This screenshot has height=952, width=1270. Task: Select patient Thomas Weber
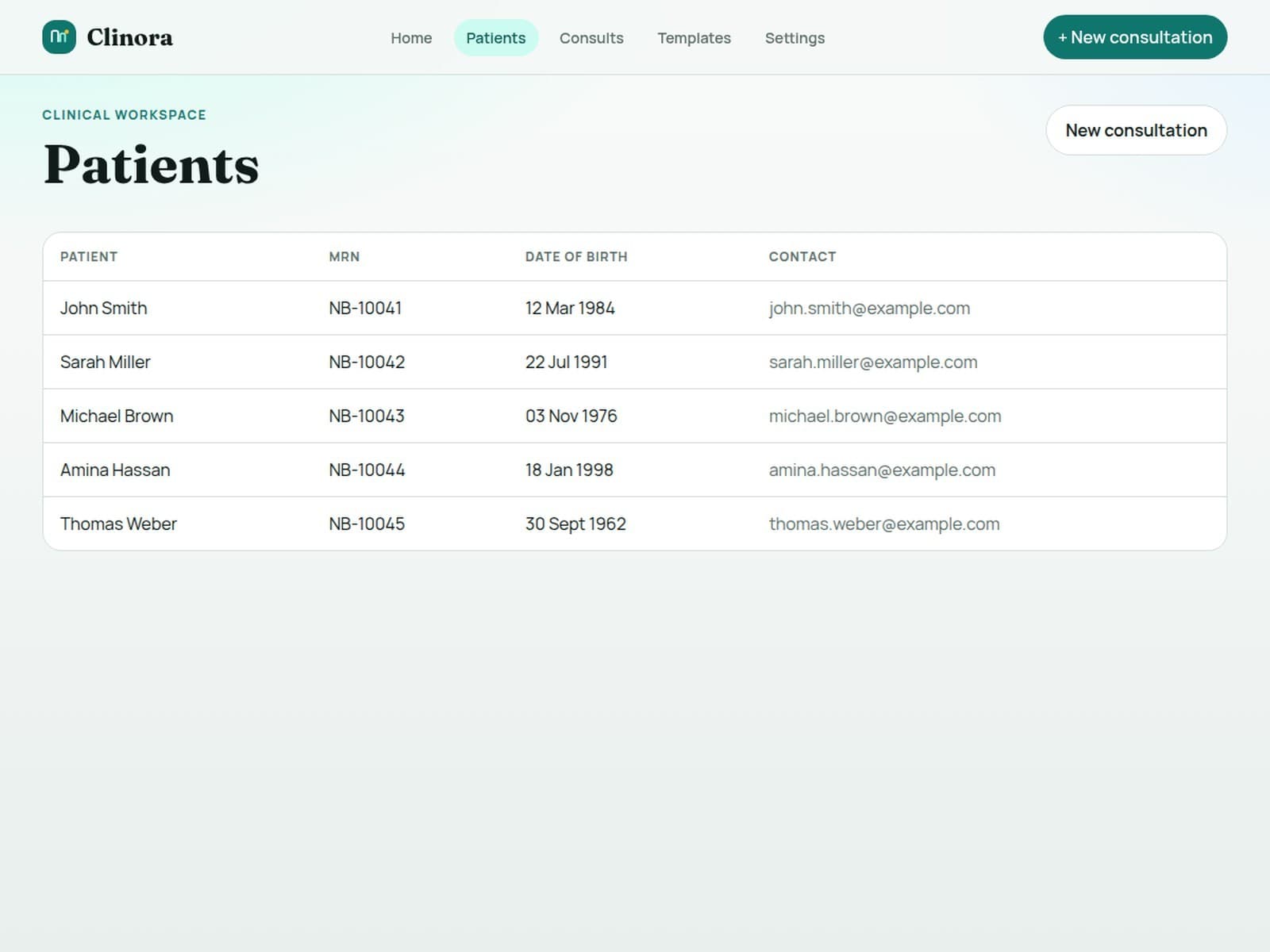[x=118, y=524]
